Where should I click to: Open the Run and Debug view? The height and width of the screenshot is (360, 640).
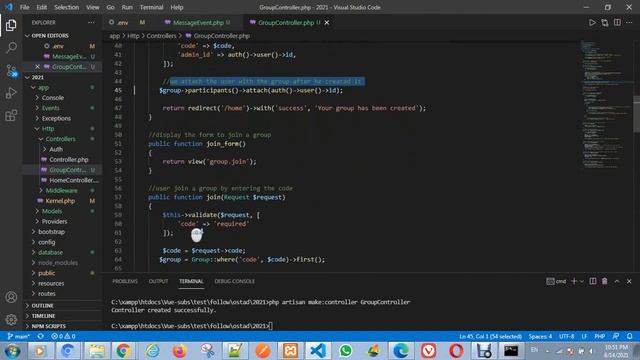tap(11, 93)
